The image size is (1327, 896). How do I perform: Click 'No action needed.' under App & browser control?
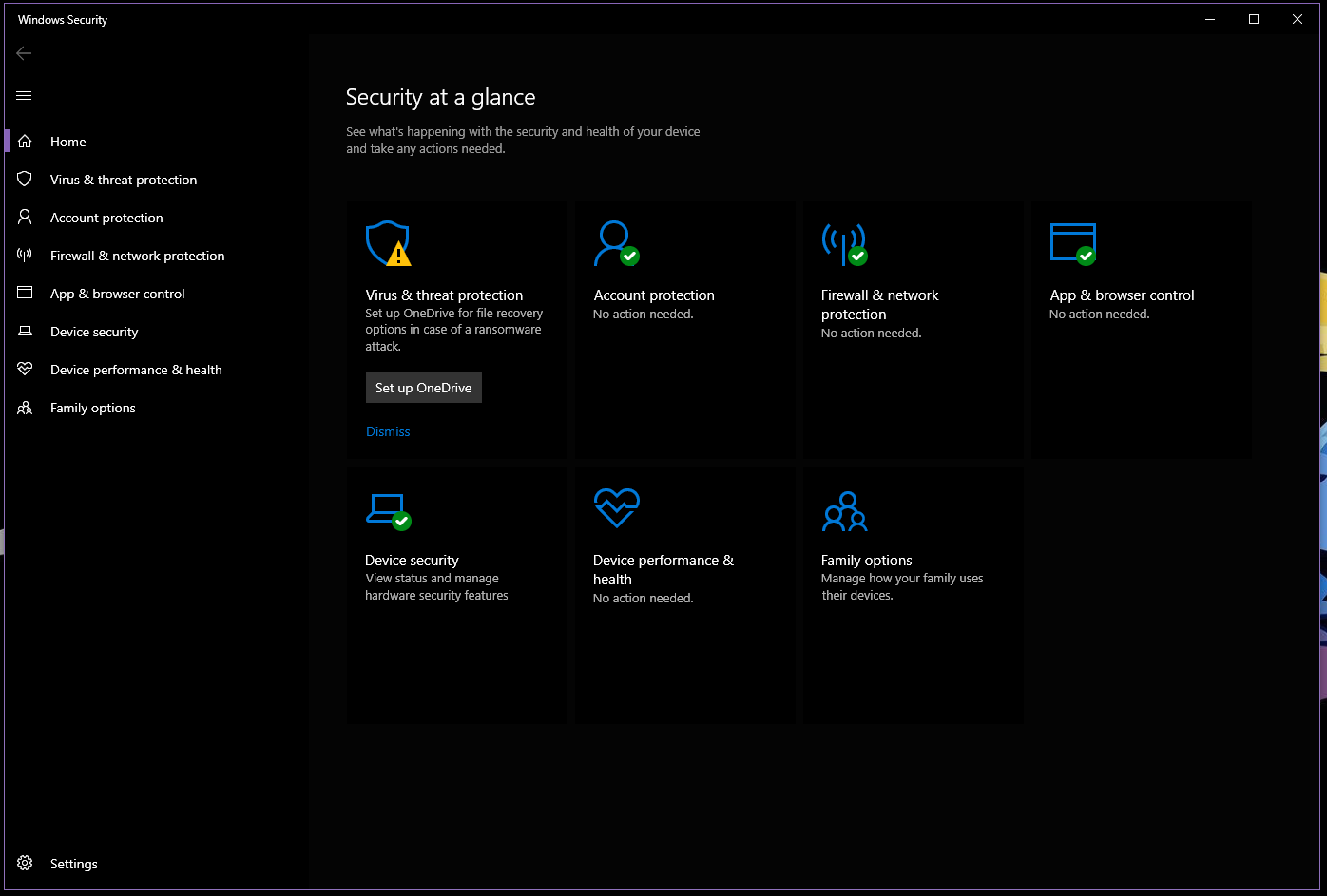click(1100, 315)
